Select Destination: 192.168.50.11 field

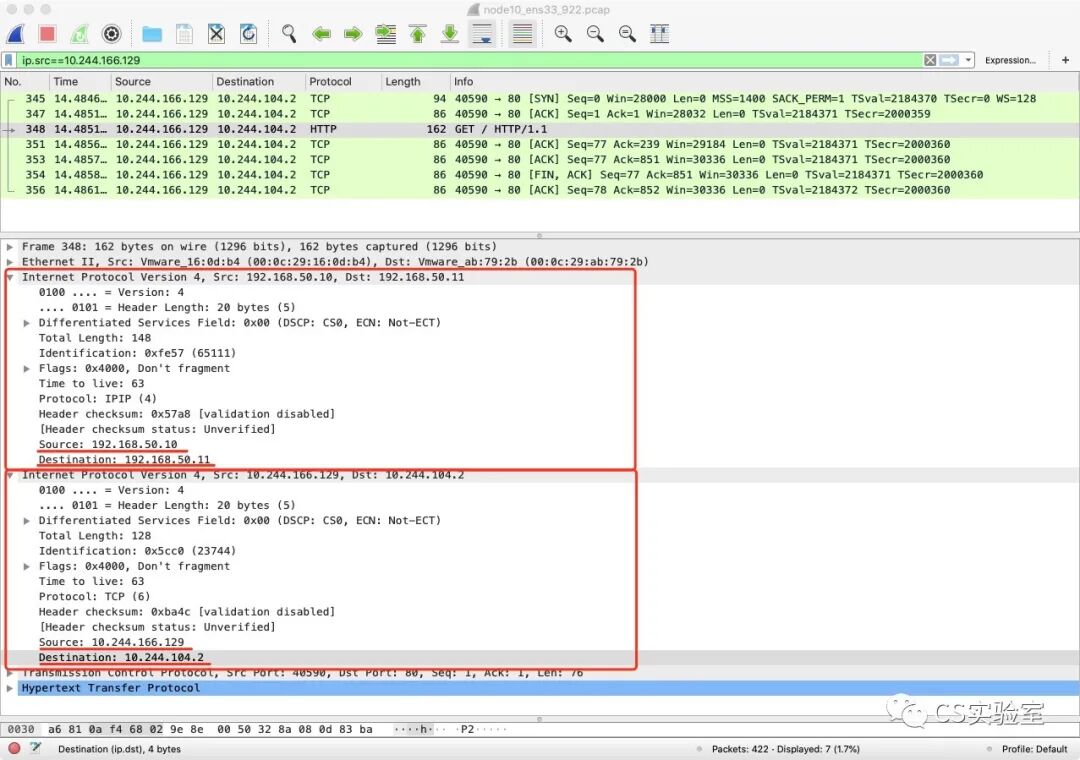pyautogui.click(x=124, y=460)
